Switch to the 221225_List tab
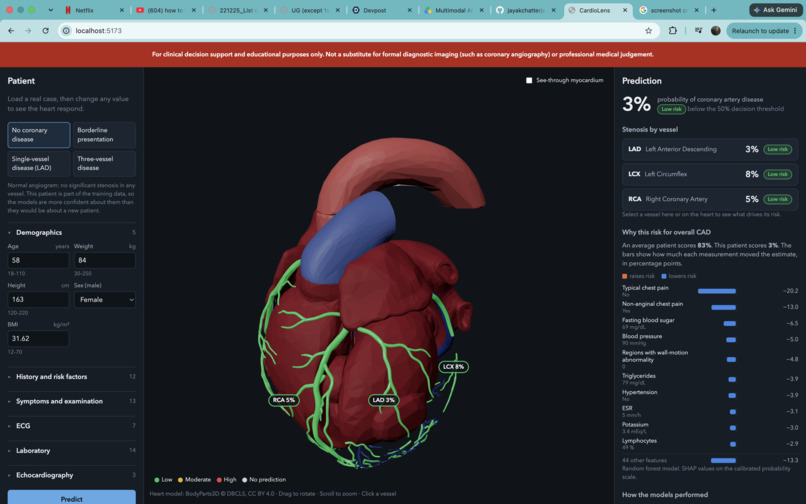 point(236,10)
